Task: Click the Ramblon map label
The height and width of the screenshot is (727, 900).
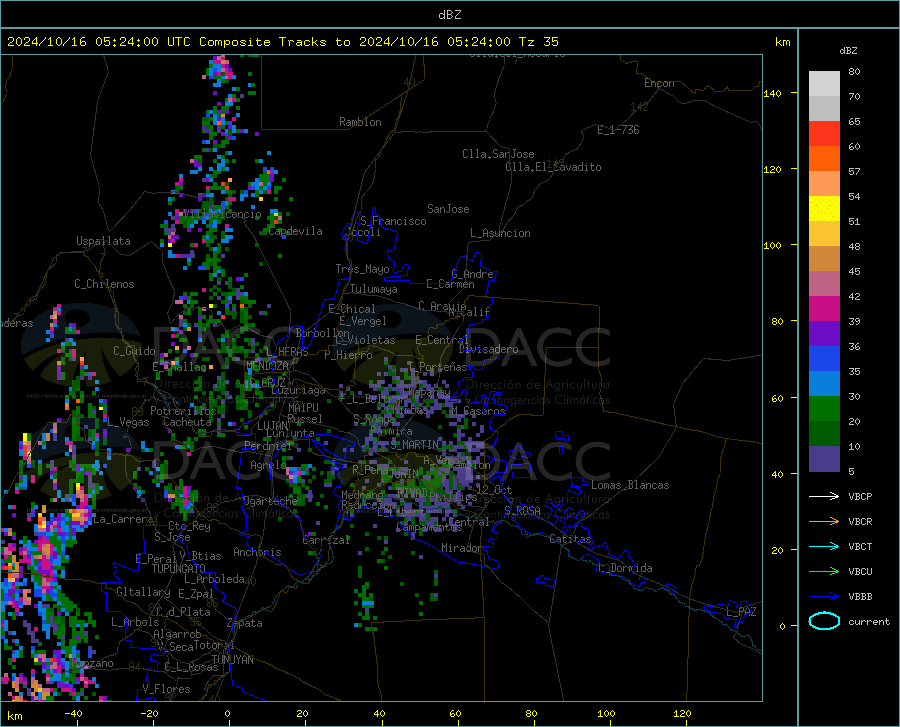Action: 360,122
